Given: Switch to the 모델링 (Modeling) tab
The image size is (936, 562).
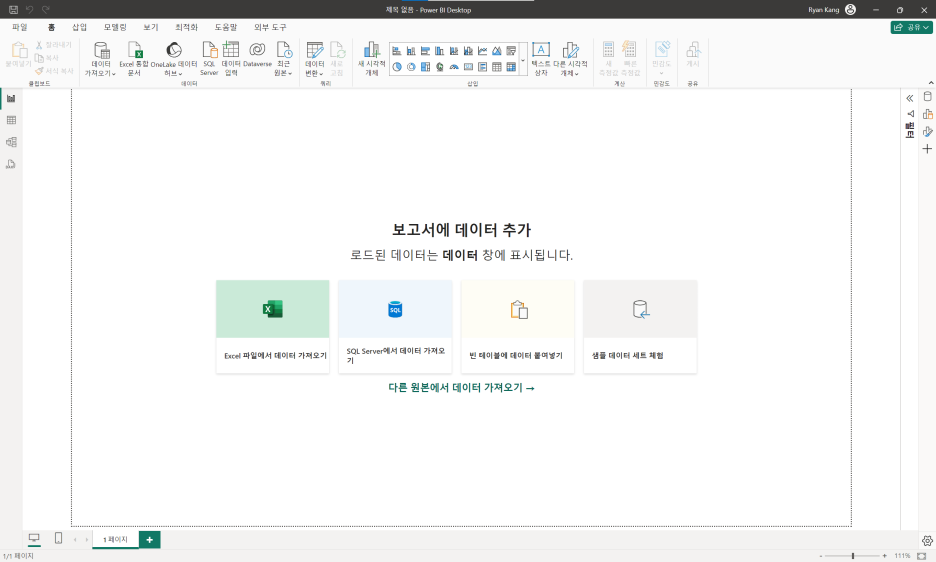Looking at the screenshot, I should (x=115, y=27).
